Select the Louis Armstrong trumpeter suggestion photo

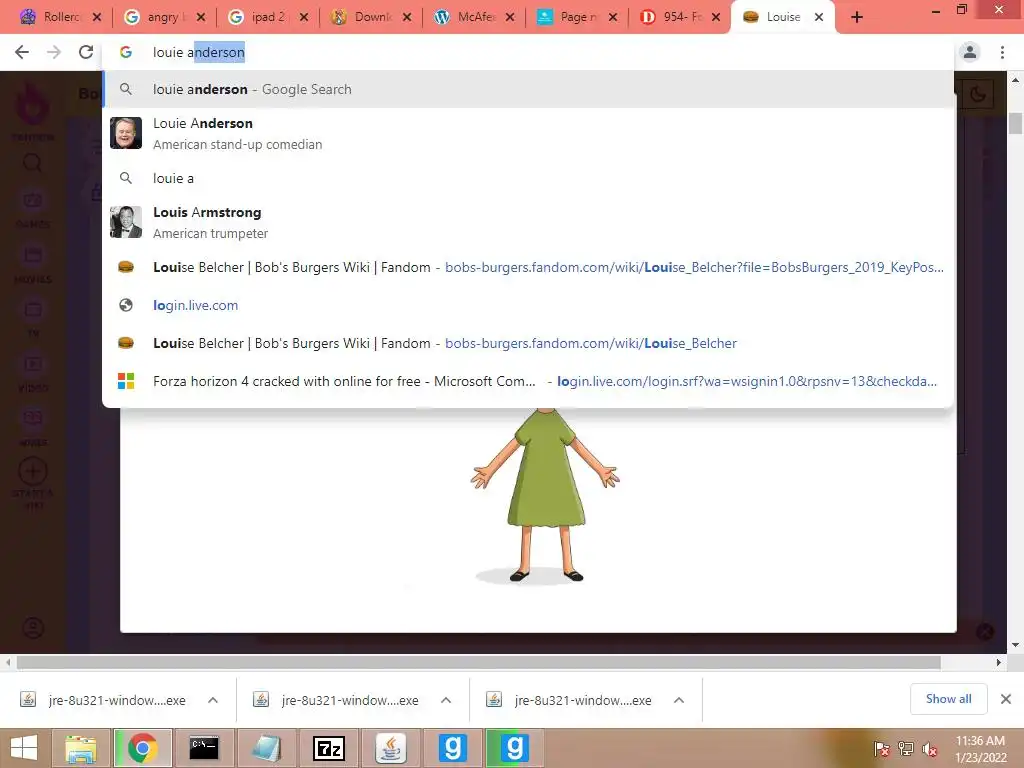125,222
